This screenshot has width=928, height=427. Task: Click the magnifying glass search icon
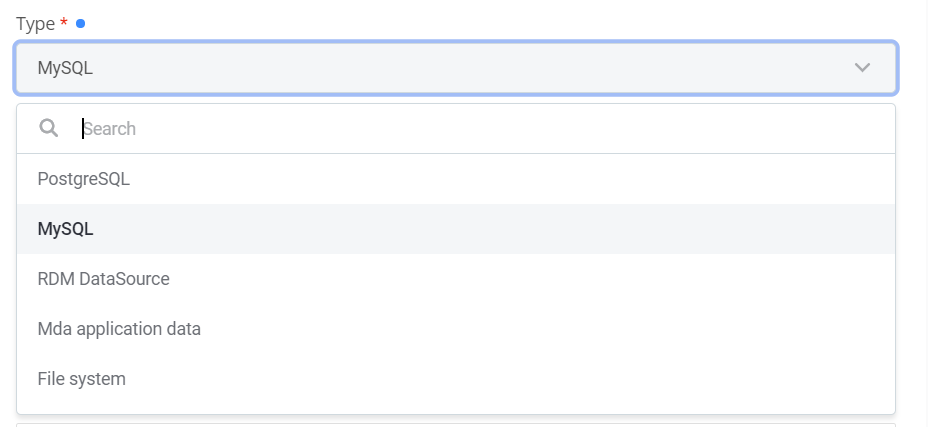coord(48,128)
